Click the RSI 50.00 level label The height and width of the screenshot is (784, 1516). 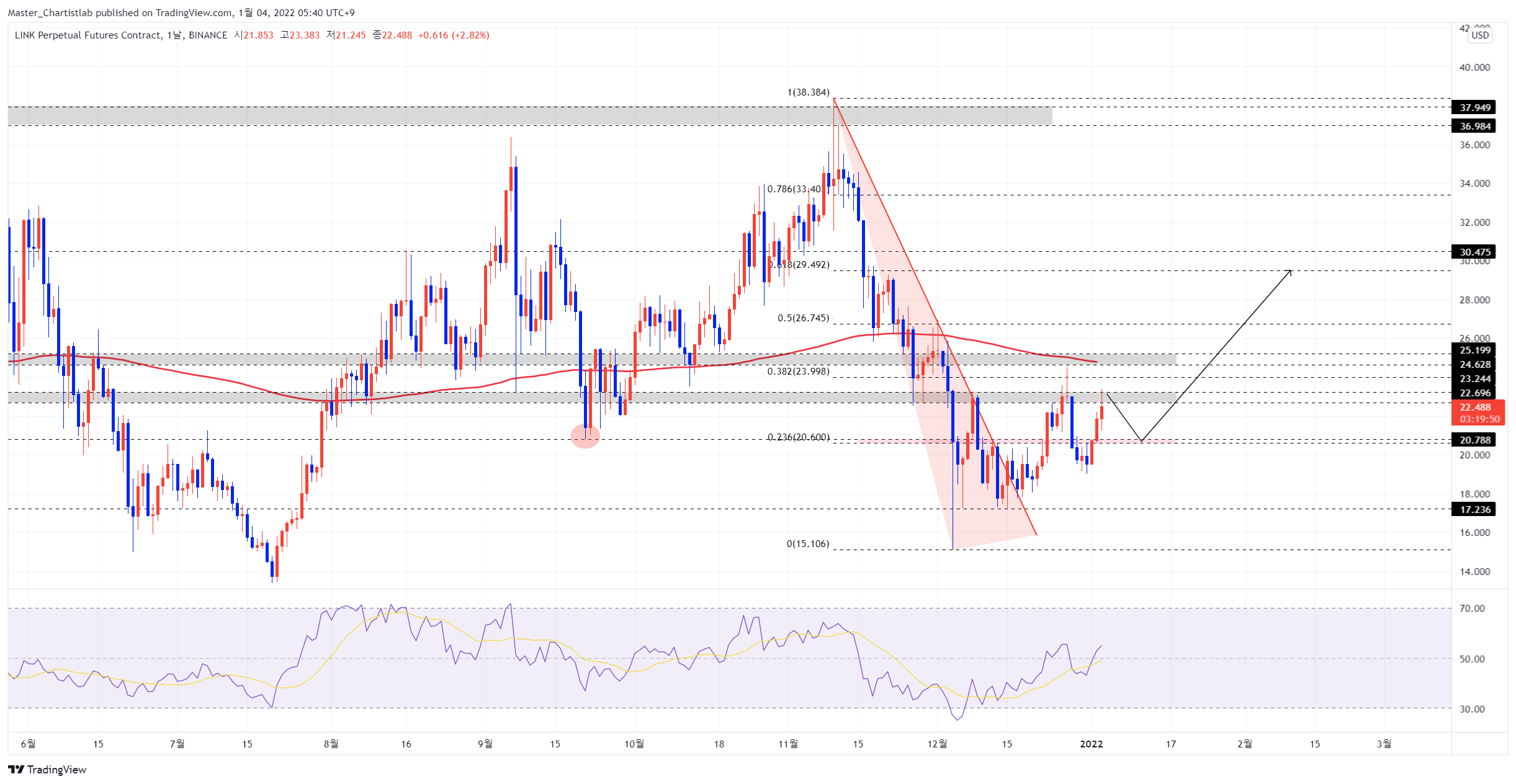[x=1472, y=659]
